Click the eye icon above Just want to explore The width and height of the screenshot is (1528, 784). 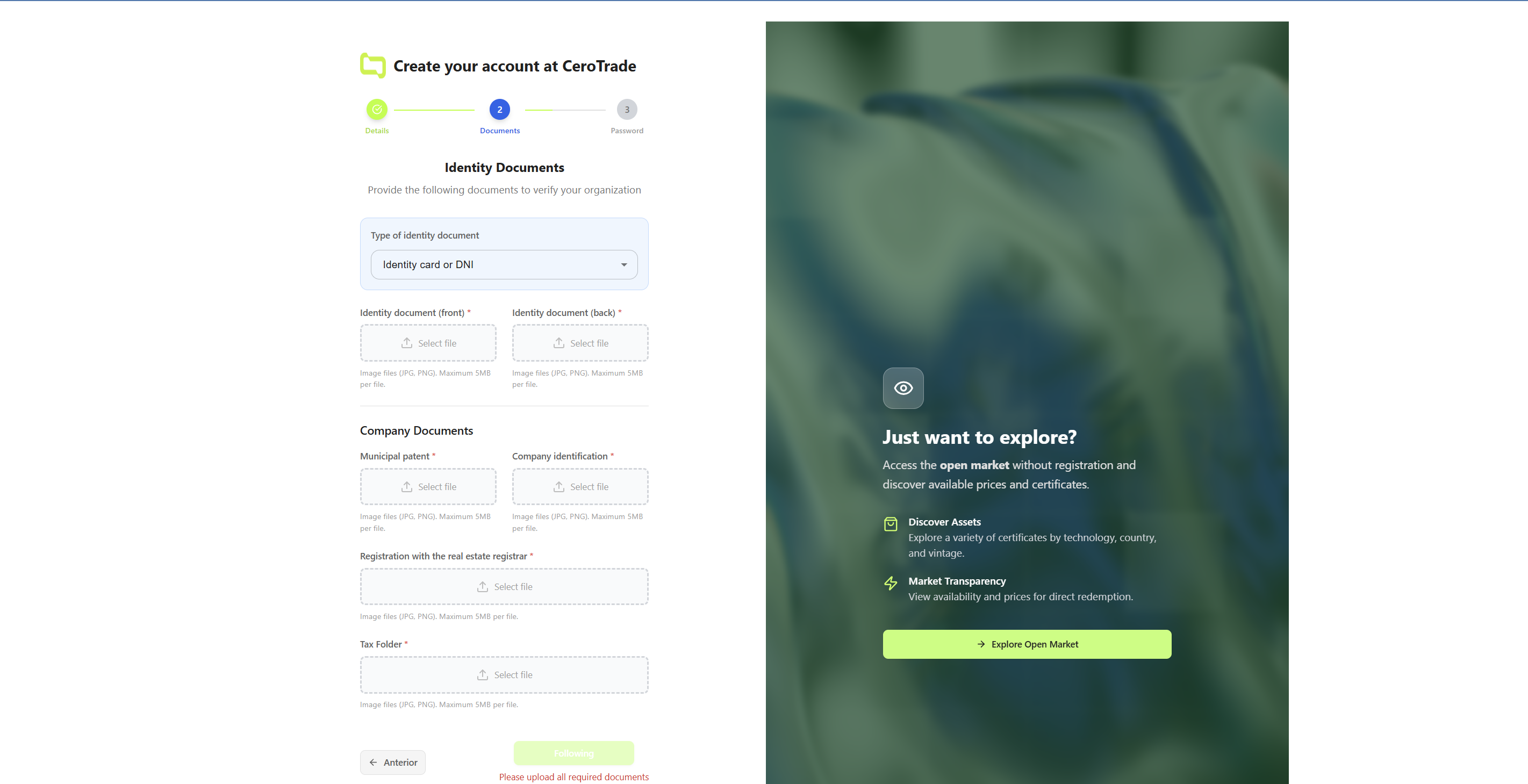pos(903,388)
